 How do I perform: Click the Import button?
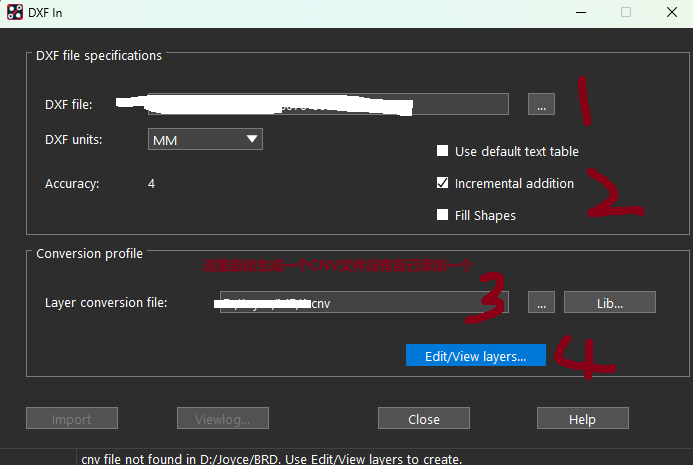point(72,418)
